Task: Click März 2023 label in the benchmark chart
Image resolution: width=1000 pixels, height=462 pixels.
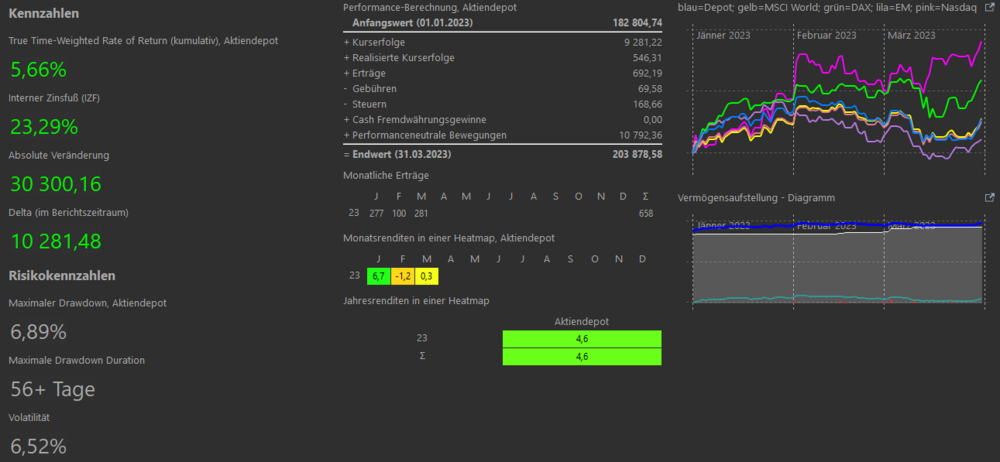Action: 911,35
